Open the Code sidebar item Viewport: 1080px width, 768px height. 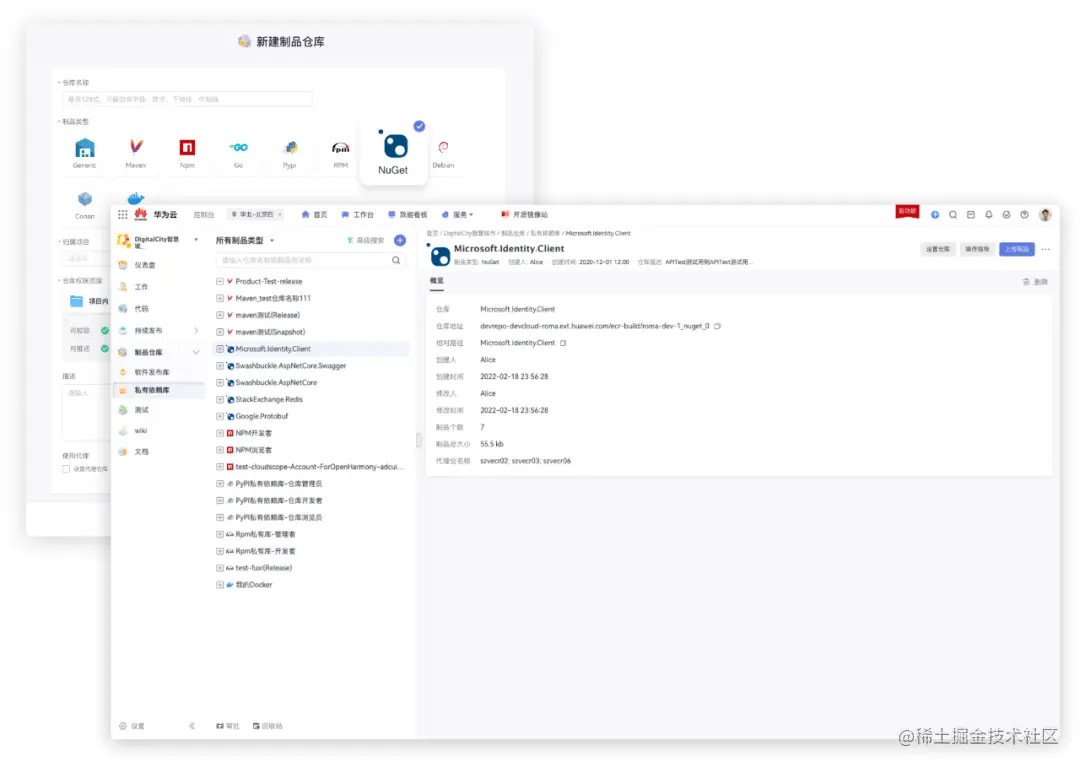141,309
